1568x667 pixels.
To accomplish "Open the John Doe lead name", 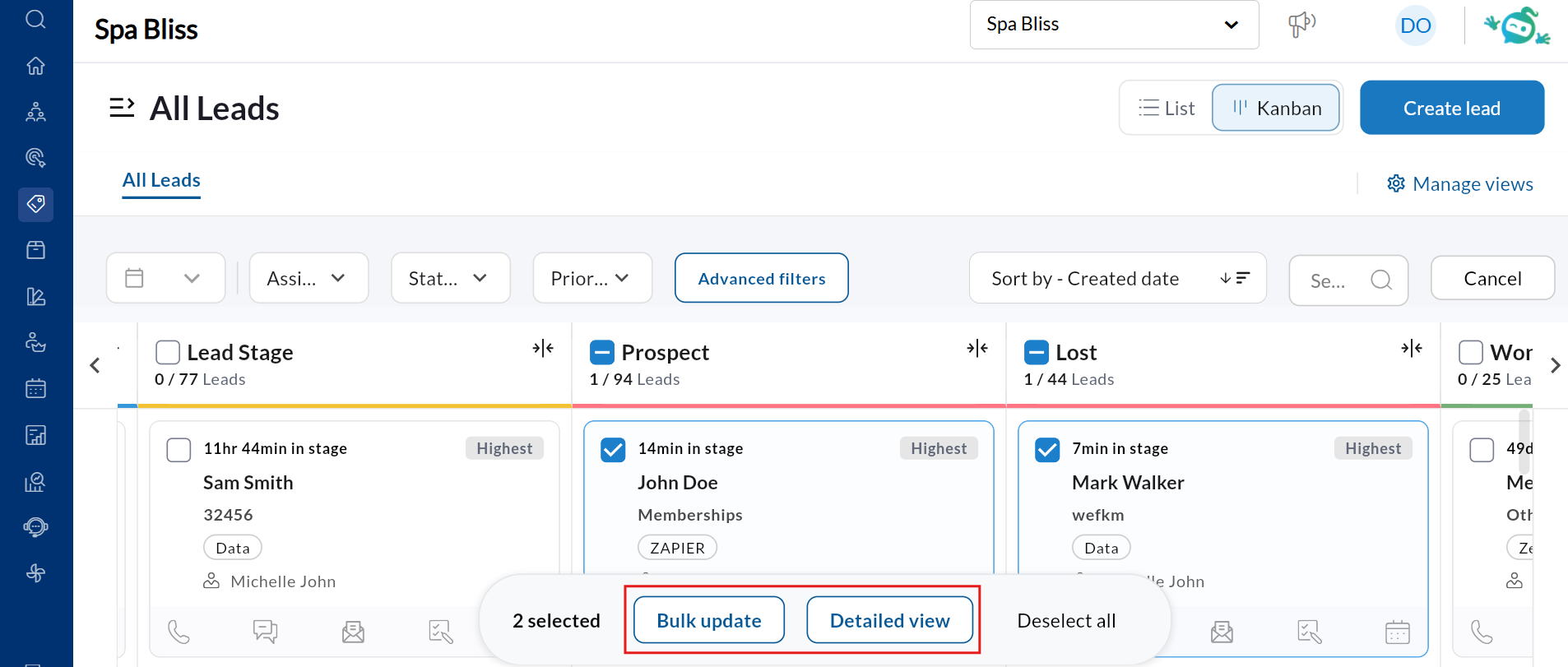I will pyautogui.click(x=678, y=483).
